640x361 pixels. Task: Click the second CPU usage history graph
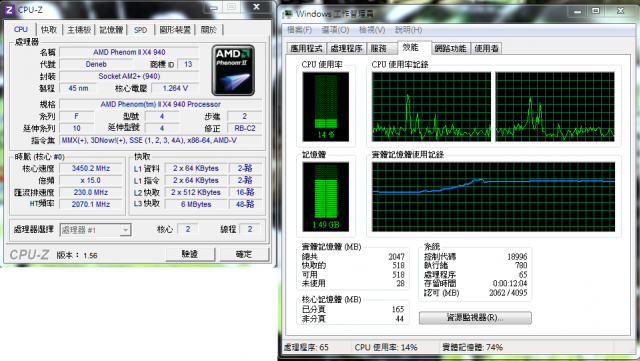point(555,107)
